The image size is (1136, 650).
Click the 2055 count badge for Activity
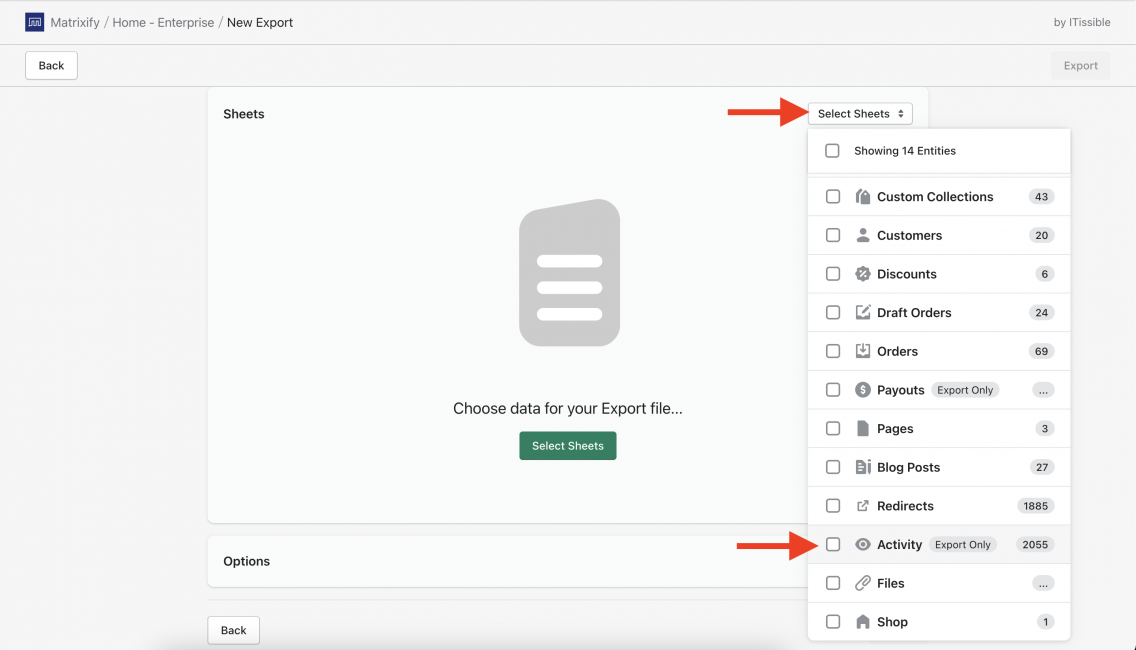coord(1035,544)
